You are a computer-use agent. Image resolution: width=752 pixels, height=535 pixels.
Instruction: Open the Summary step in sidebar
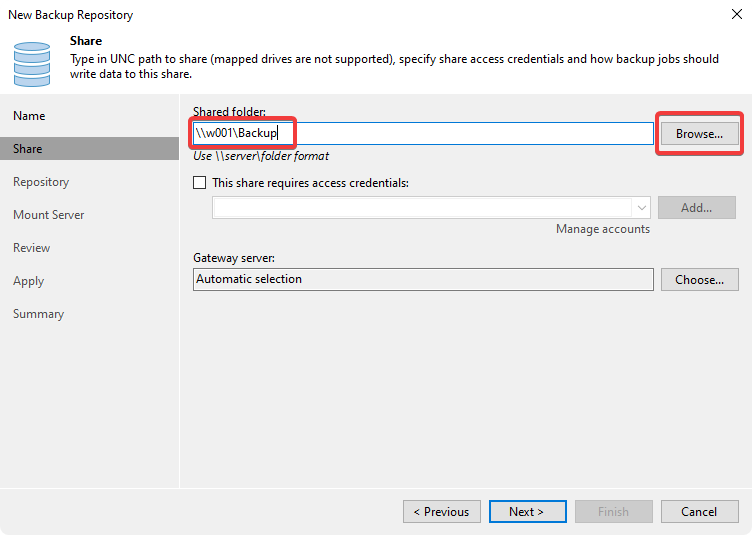point(38,314)
